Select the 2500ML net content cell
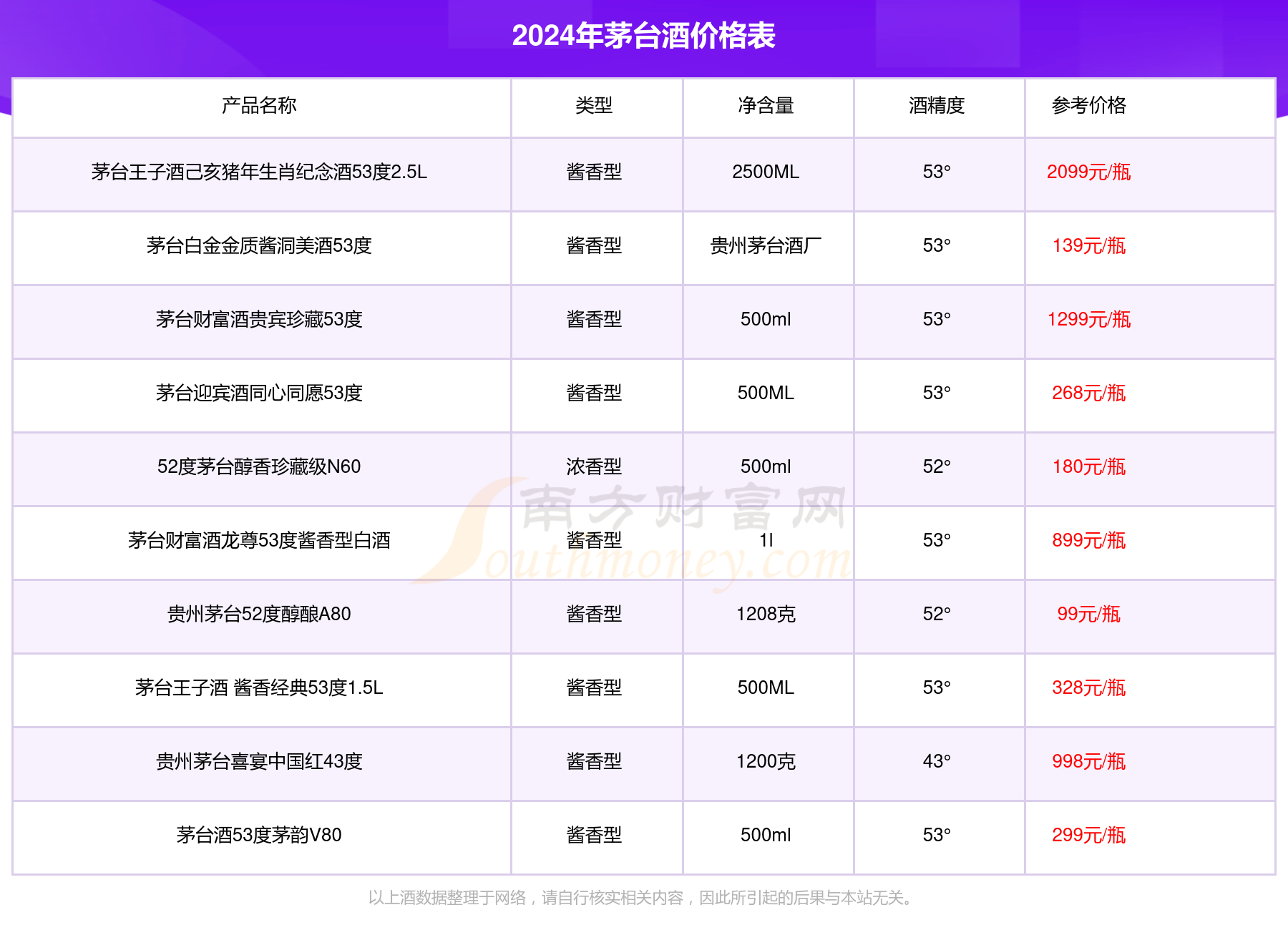Screen dimensions: 1288x930 coord(766,172)
